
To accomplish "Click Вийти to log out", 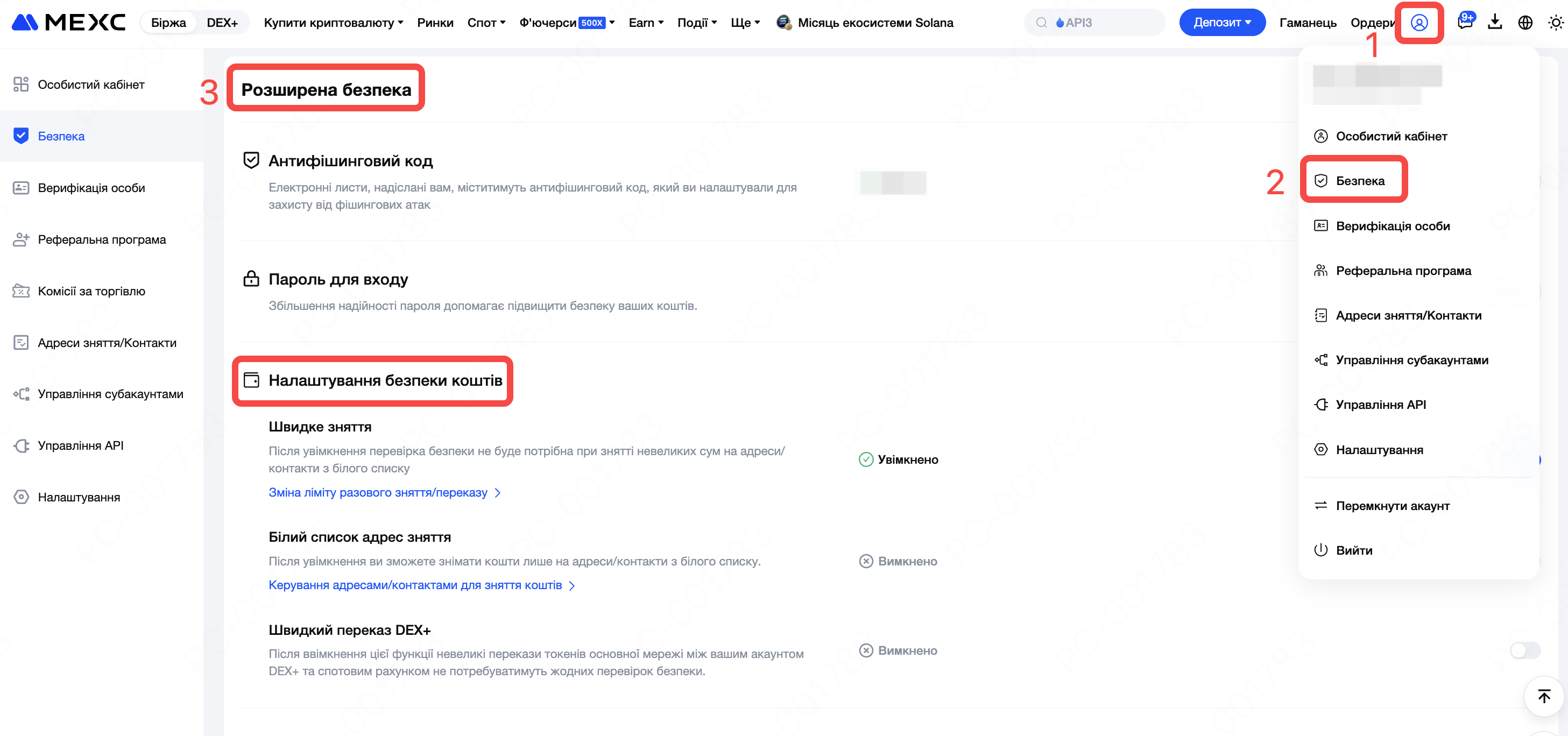I will coord(1354,550).
